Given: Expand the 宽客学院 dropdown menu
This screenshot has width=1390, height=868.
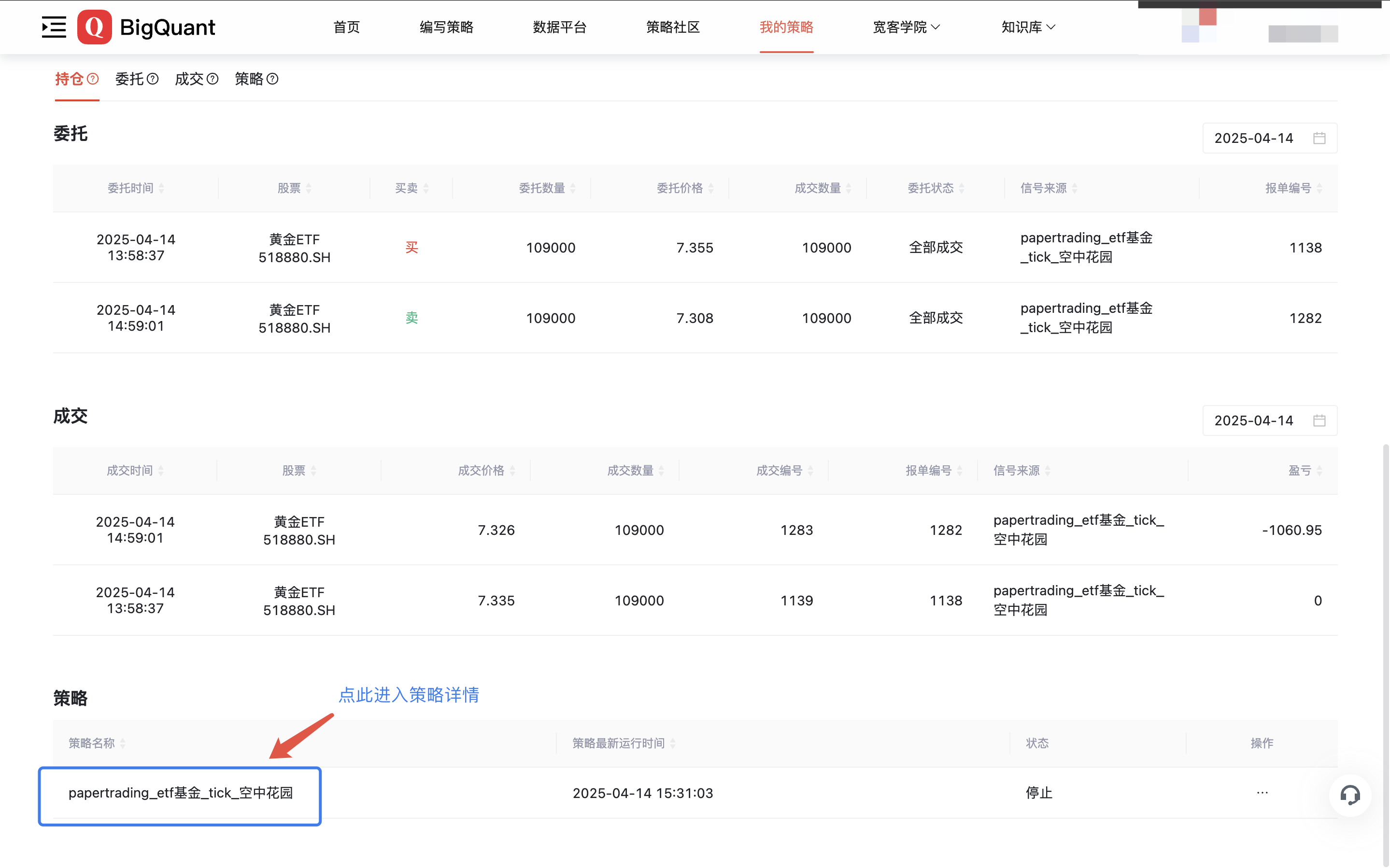Looking at the screenshot, I should (906, 27).
